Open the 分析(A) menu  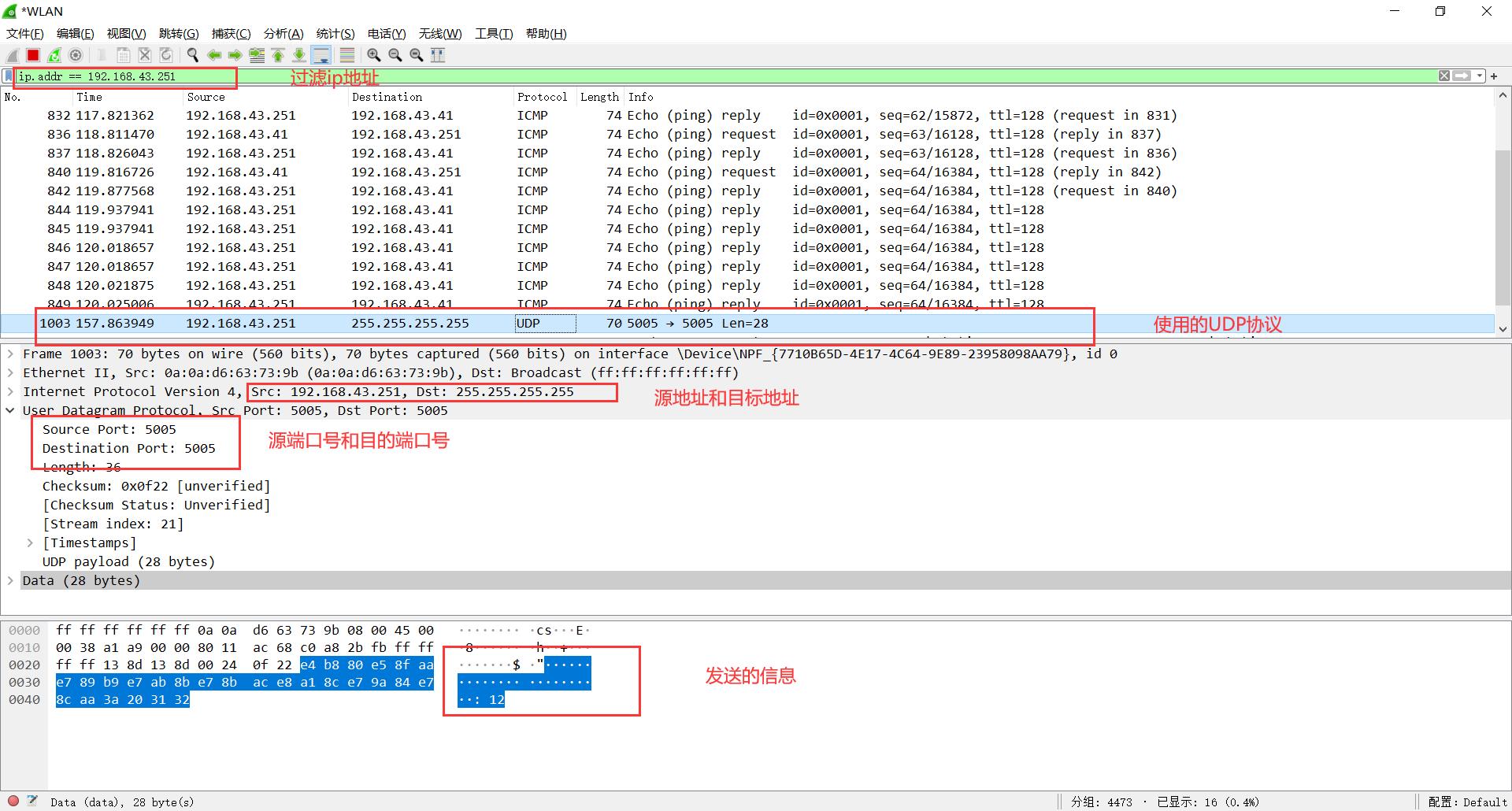click(x=283, y=34)
